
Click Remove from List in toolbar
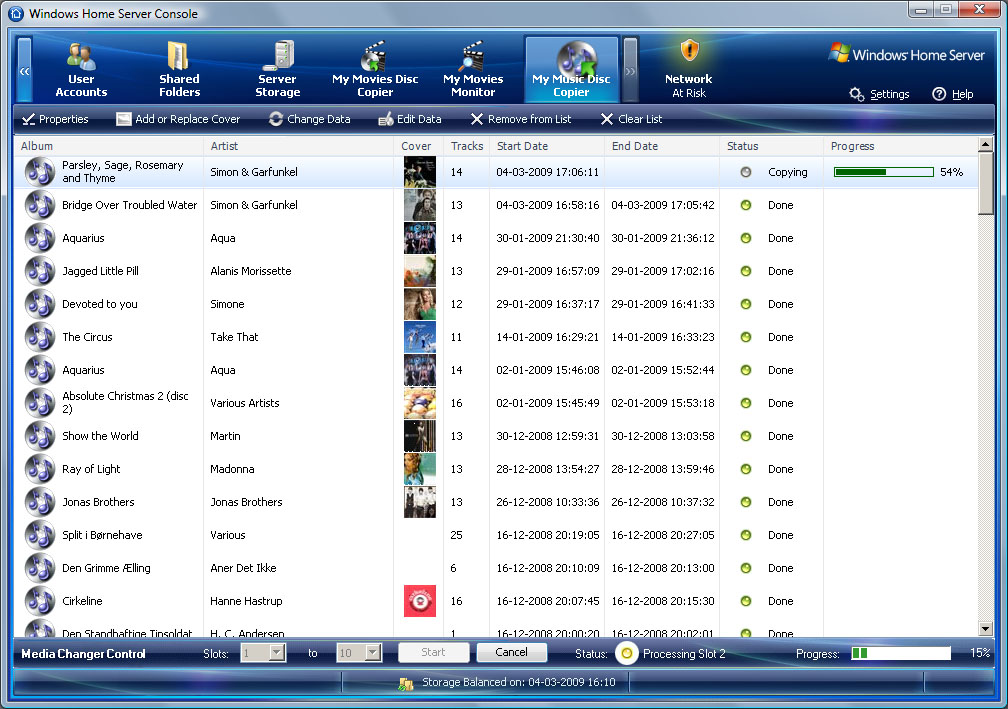520,119
